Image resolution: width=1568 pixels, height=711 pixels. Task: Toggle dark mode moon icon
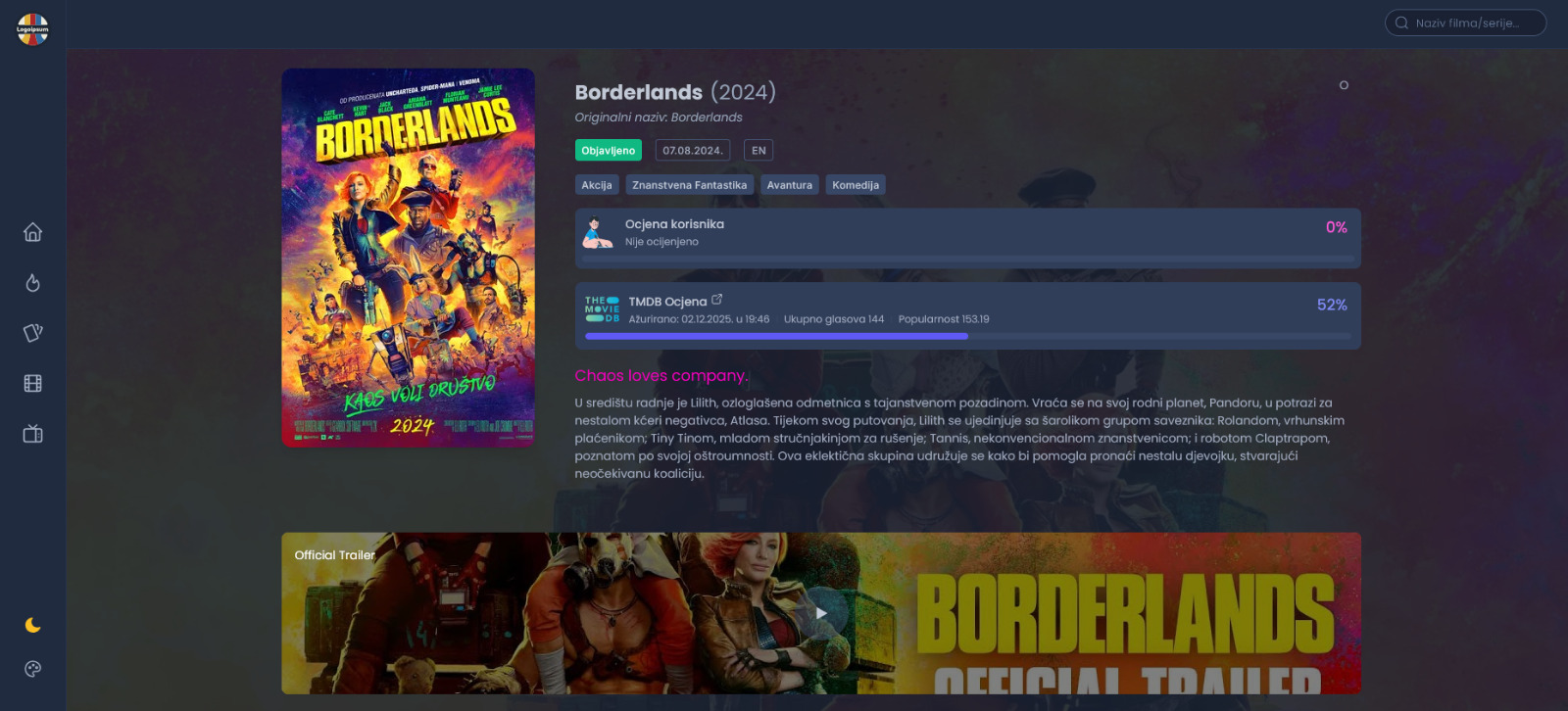[32, 625]
